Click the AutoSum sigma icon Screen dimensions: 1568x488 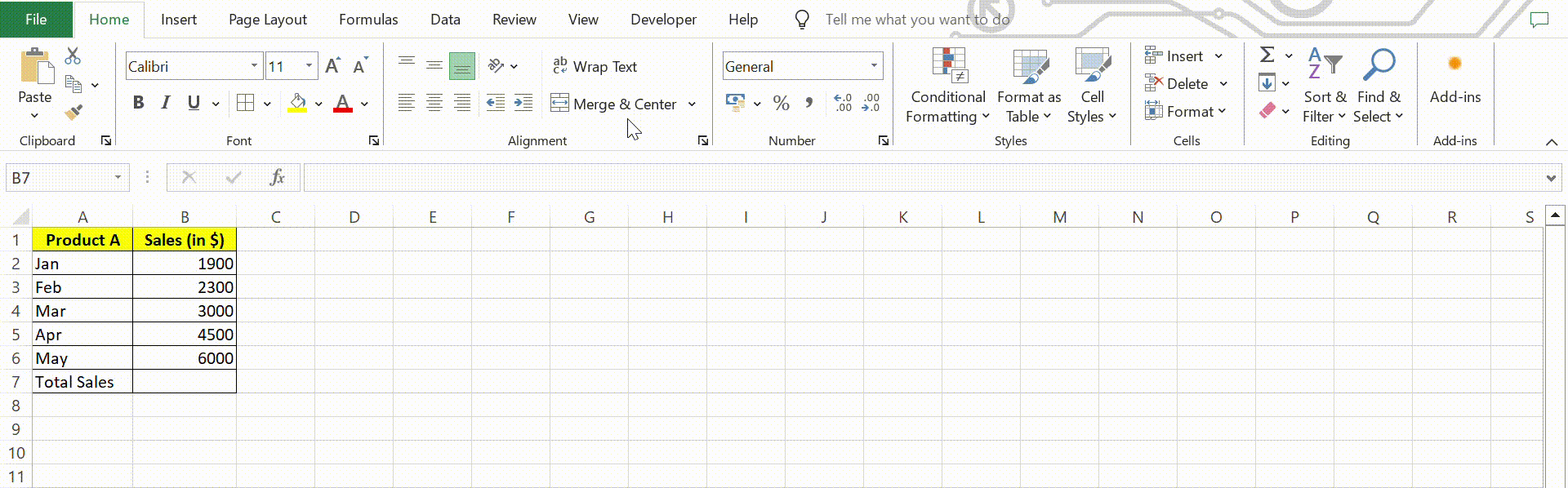[x=1267, y=55]
